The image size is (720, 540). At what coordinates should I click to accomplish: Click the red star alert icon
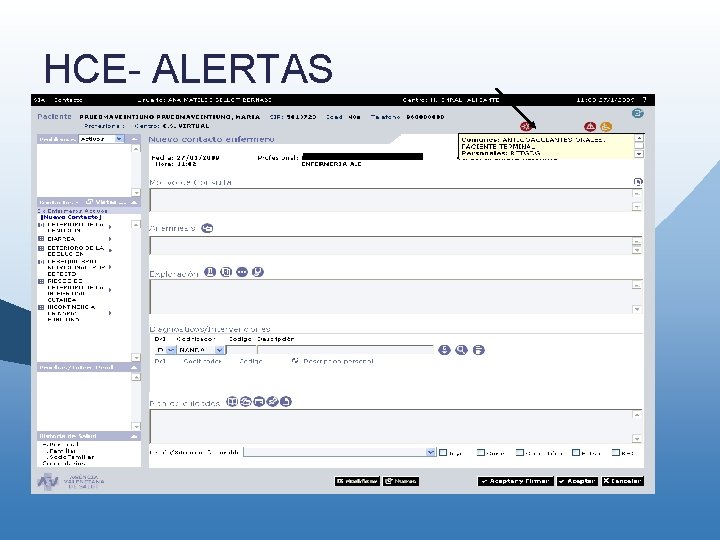coord(526,126)
